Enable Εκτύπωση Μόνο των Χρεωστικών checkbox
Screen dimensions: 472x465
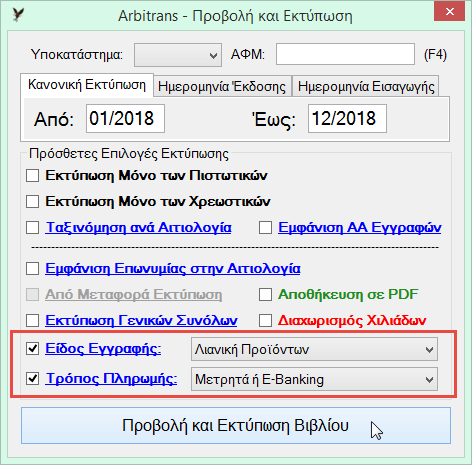pyautogui.click(x=33, y=202)
